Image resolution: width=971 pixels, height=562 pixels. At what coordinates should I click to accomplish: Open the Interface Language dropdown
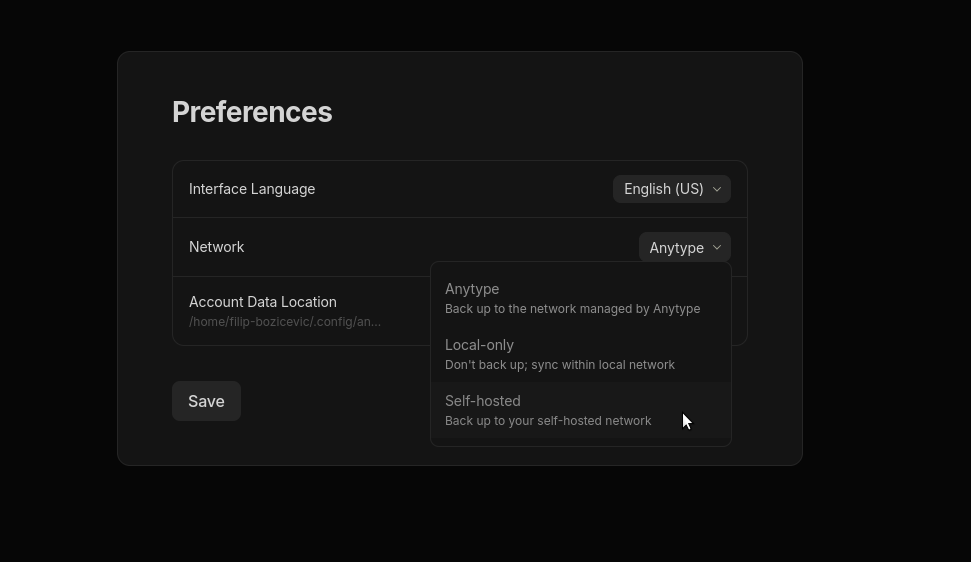tap(671, 189)
